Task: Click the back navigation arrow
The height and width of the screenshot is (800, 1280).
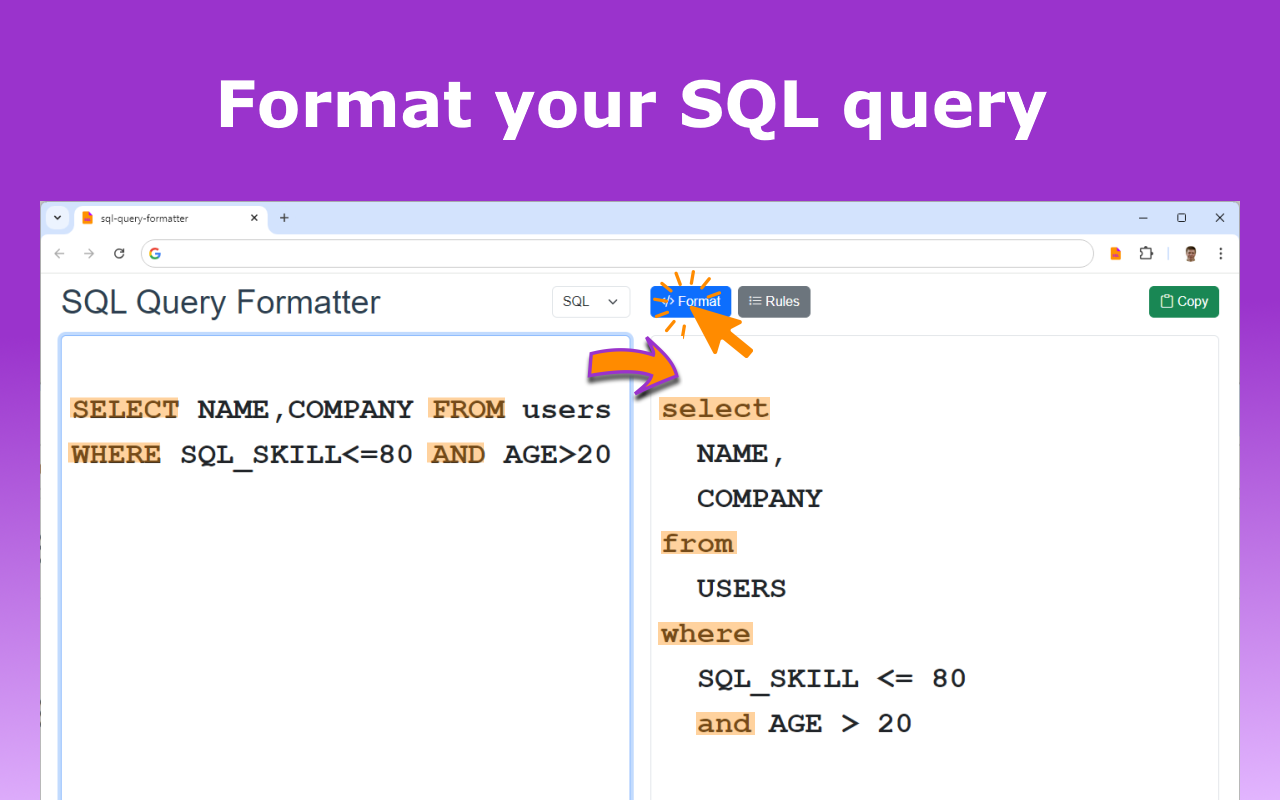Action: tap(59, 253)
